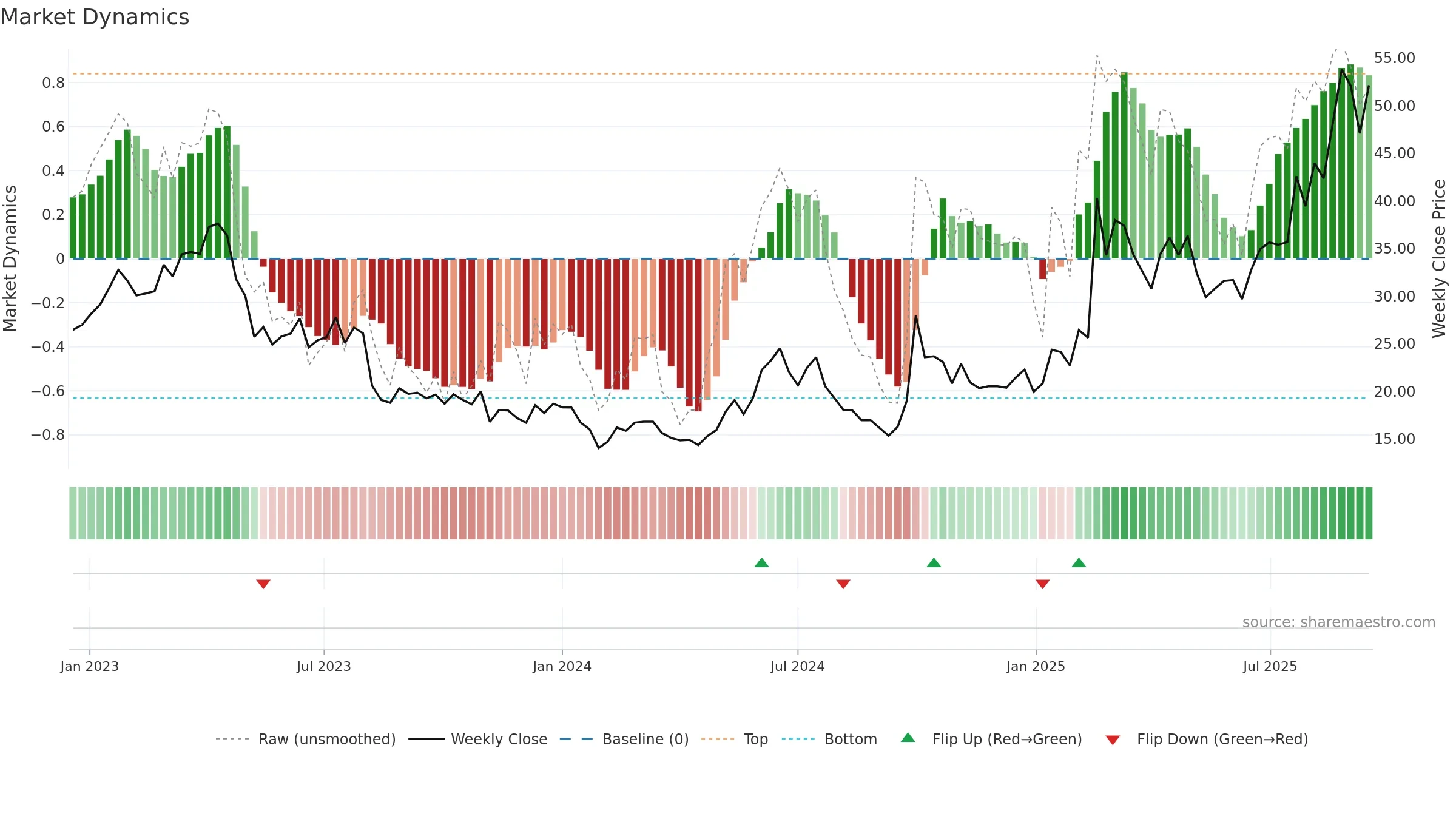Image resolution: width=1456 pixels, height=819 pixels.
Task: Click red flip-down triangle in legend
Action: [1113, 740]
